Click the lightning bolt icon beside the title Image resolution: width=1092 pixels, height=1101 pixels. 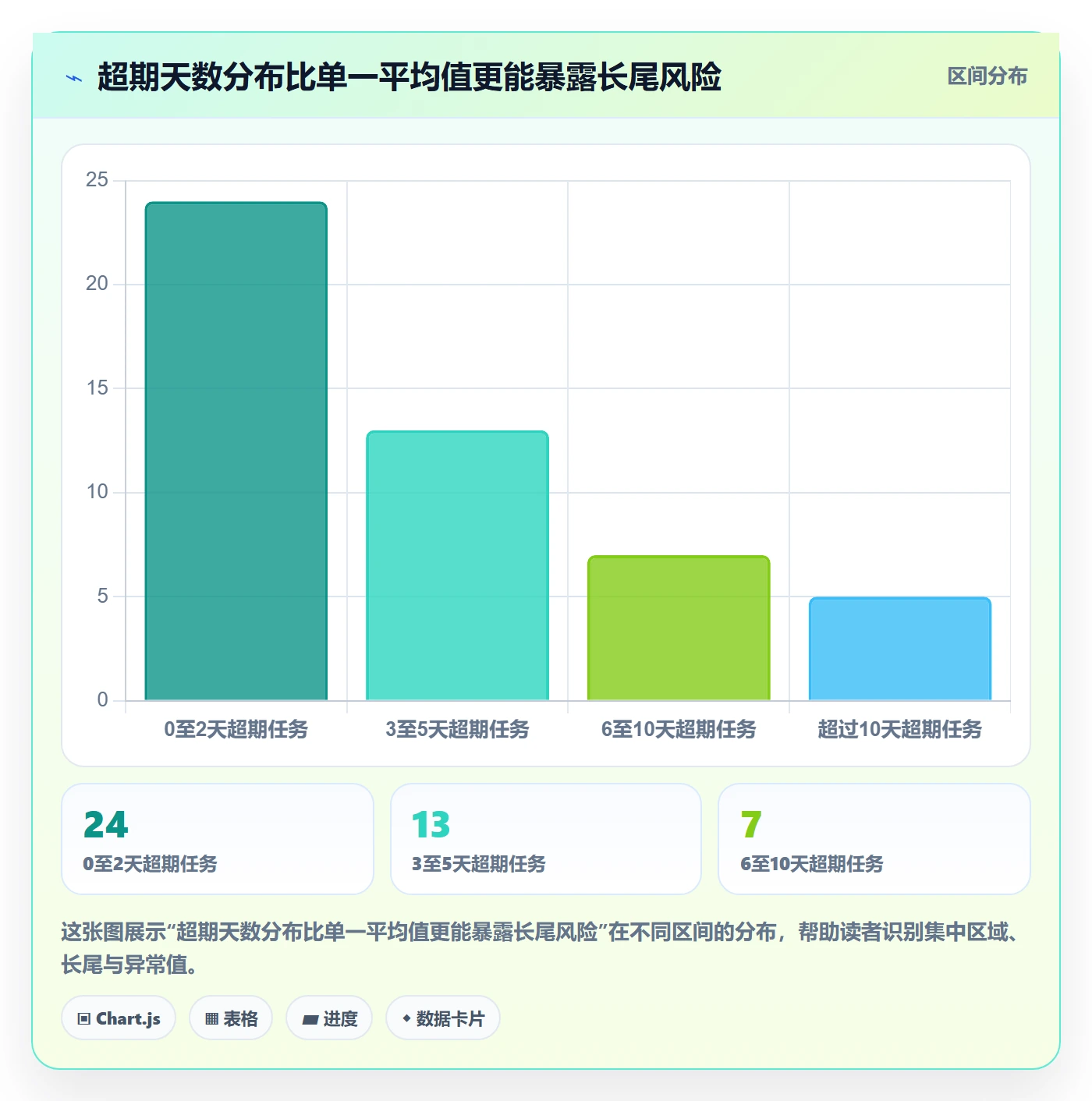[74, 78]
